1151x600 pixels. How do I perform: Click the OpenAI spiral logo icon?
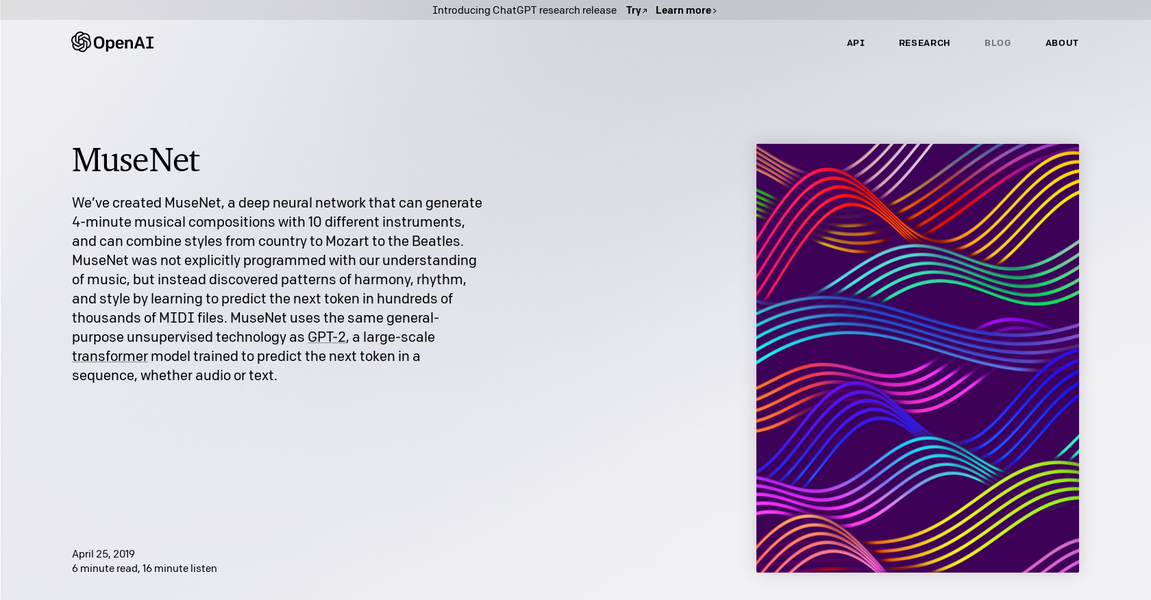(79, 41)
